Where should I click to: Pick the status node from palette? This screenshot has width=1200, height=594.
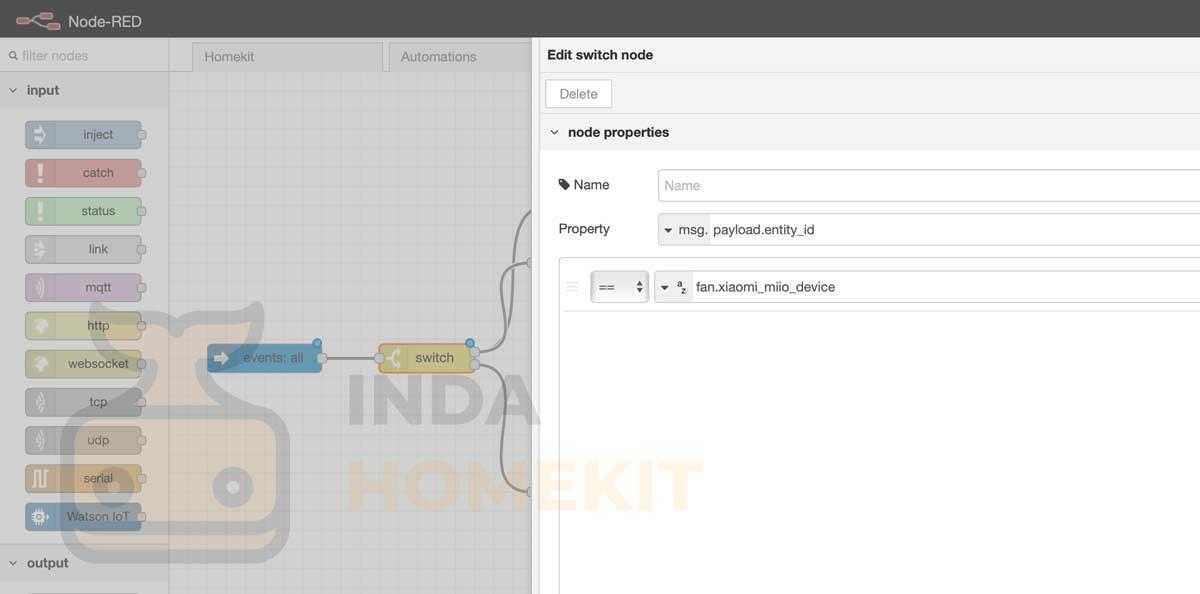(x=84, y=211)
